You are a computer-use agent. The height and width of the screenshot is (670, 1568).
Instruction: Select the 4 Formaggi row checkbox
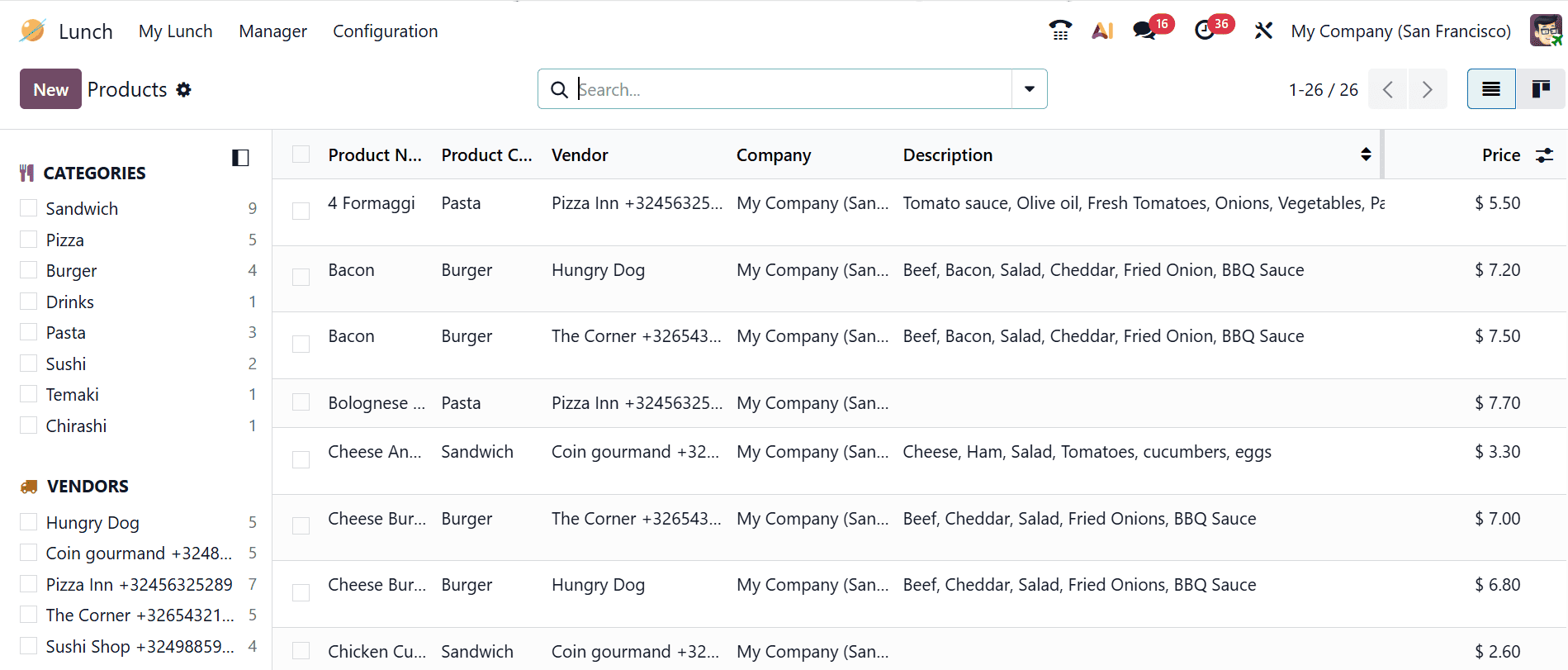pos(301,211)
